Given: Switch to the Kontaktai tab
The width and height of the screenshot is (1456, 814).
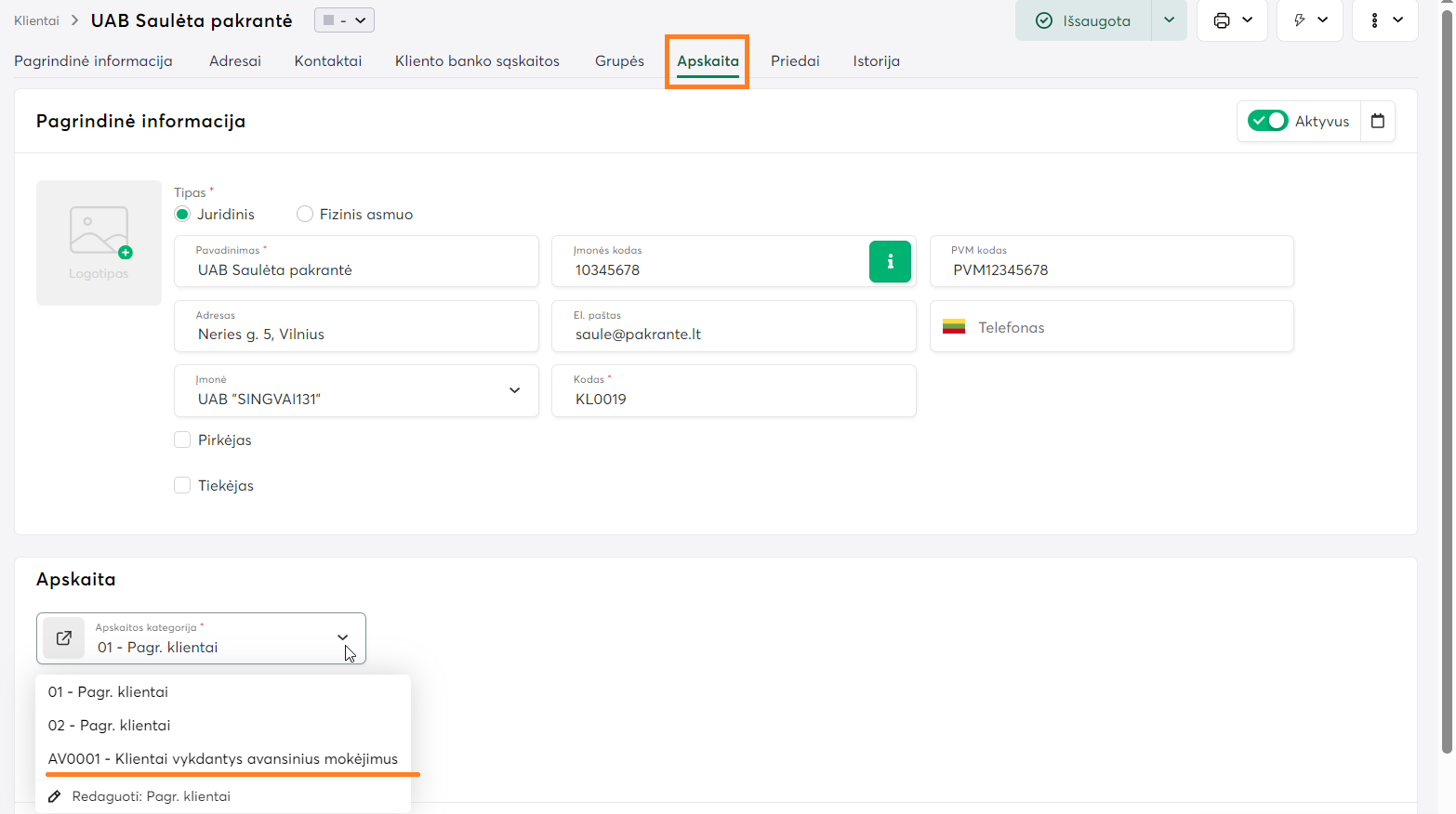Looking at the screenshot, I should (x=327, y=61).
